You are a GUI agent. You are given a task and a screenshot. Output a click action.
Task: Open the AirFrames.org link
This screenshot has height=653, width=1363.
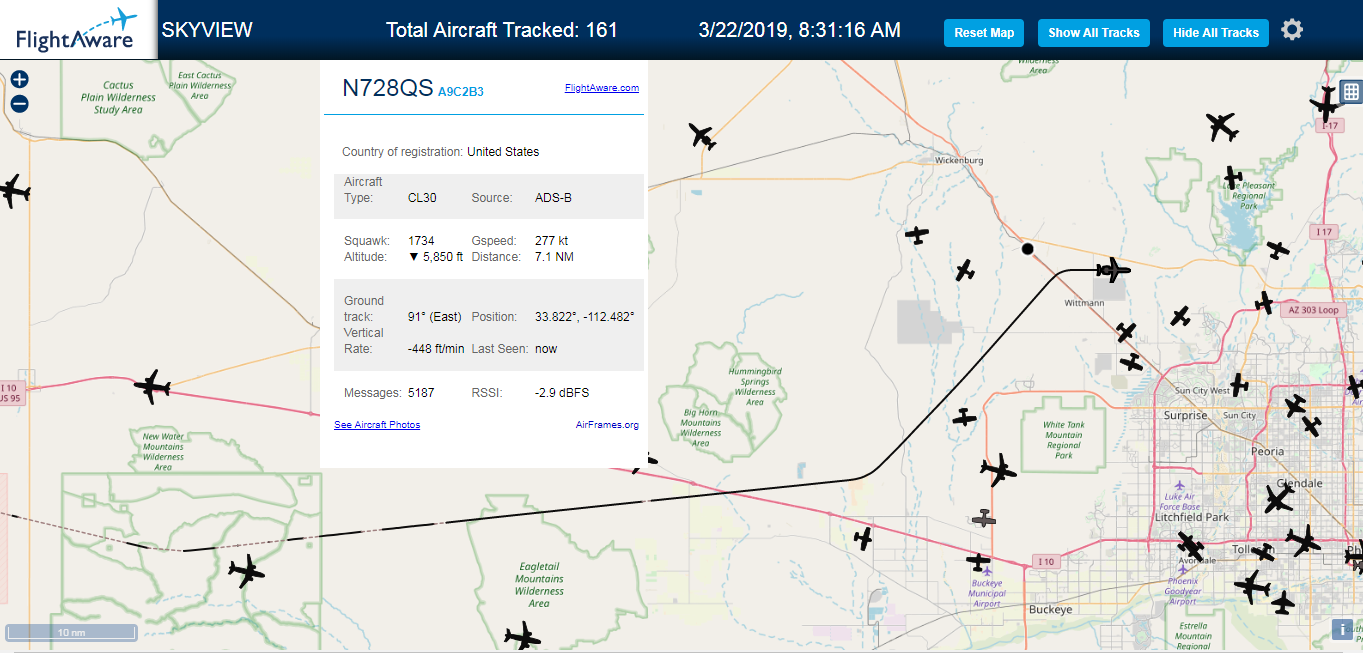[x=607, y=425]
